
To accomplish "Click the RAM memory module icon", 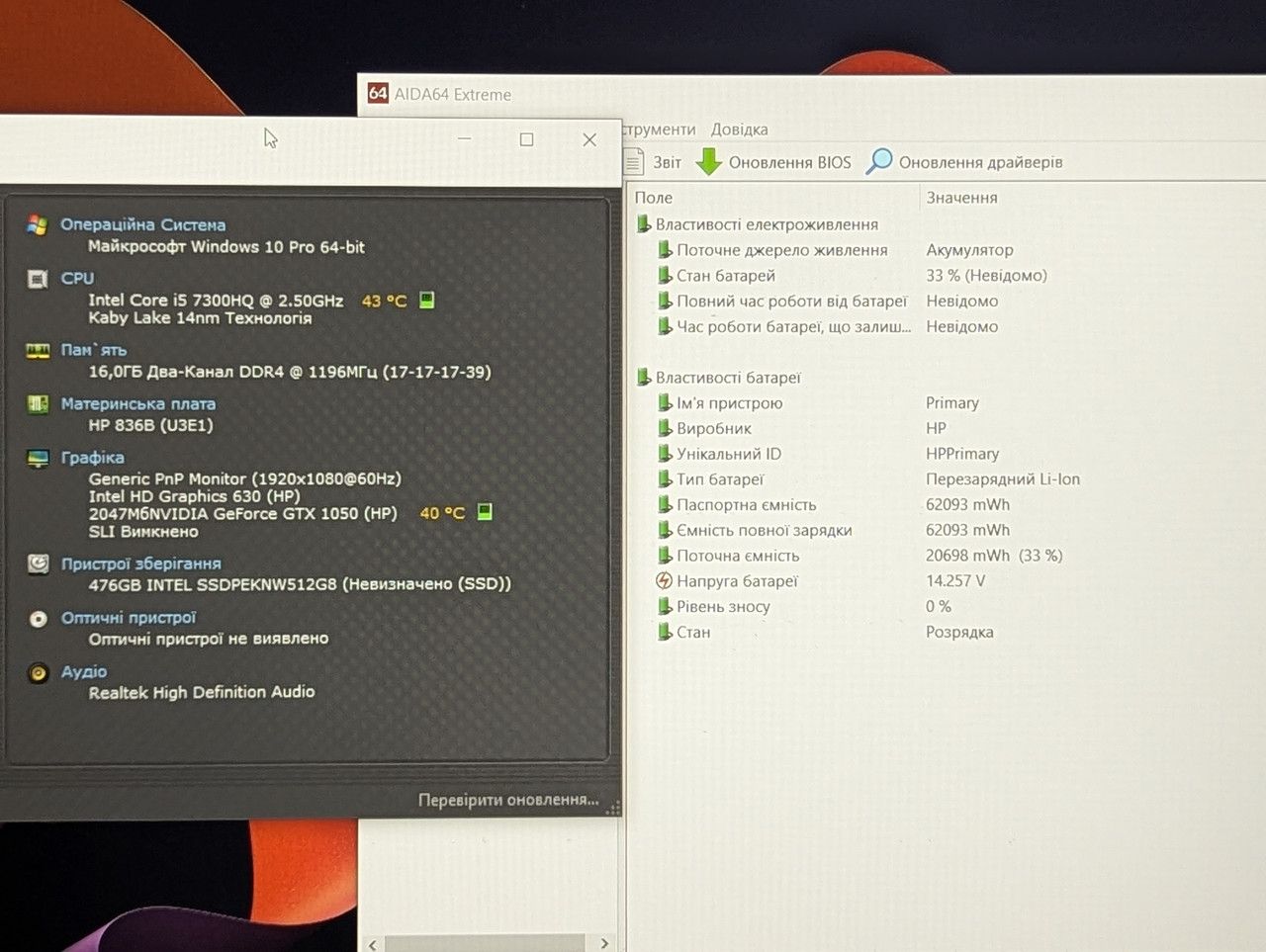I will point(38,351).
